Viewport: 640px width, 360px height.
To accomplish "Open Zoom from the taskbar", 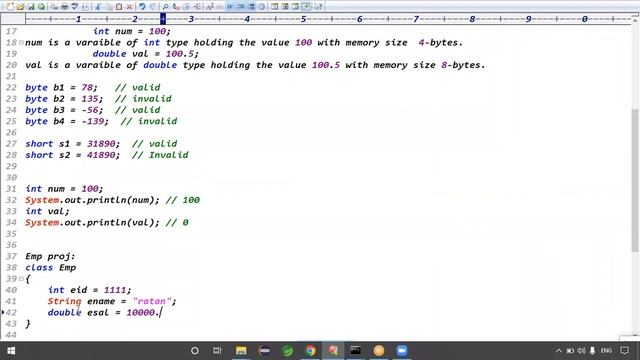I will coord(402,351).
